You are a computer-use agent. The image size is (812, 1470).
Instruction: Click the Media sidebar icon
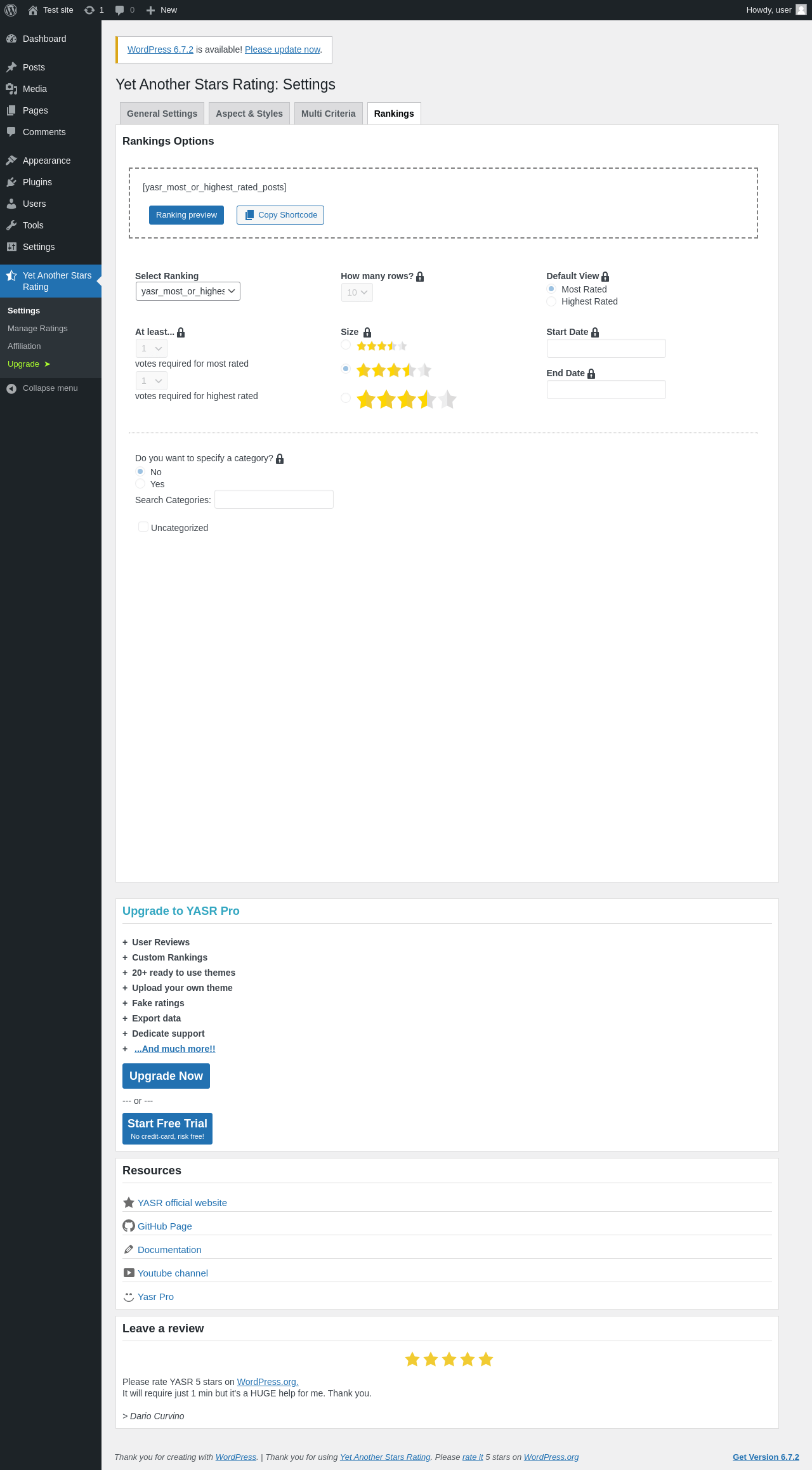(x=11, y=89)
